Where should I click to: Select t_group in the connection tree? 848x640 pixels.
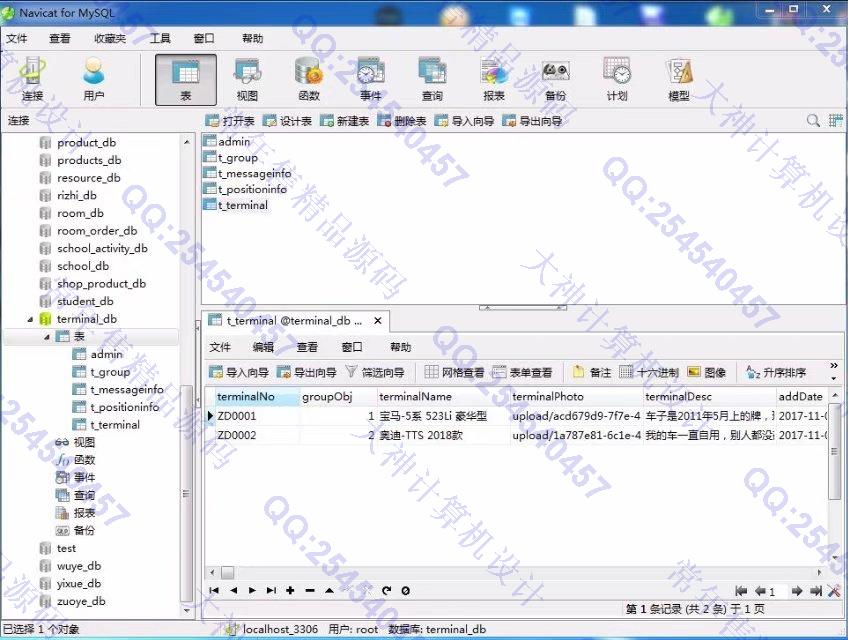[x=102, y=372]
